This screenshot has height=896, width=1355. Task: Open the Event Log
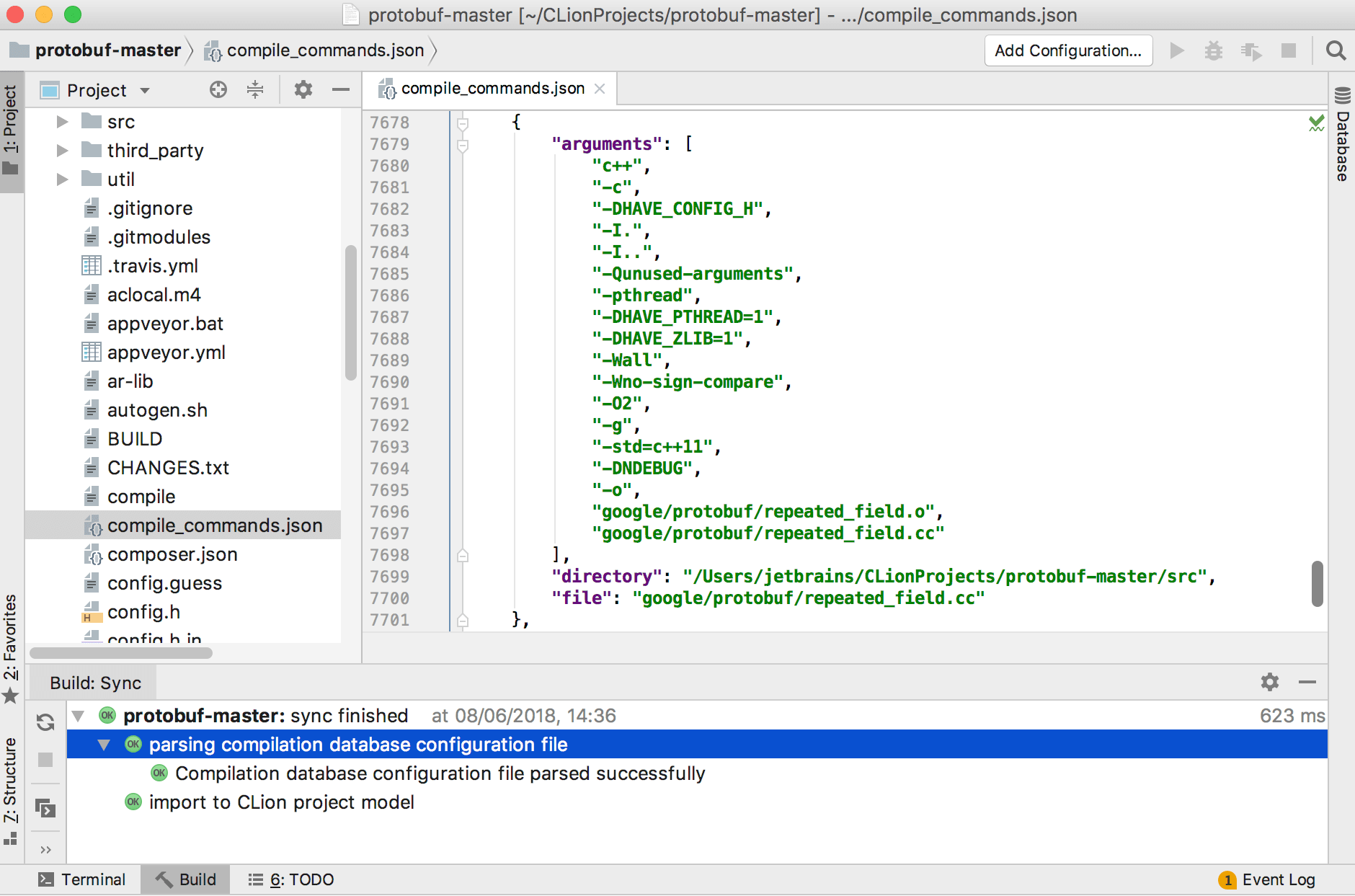tap(1266, 879)
